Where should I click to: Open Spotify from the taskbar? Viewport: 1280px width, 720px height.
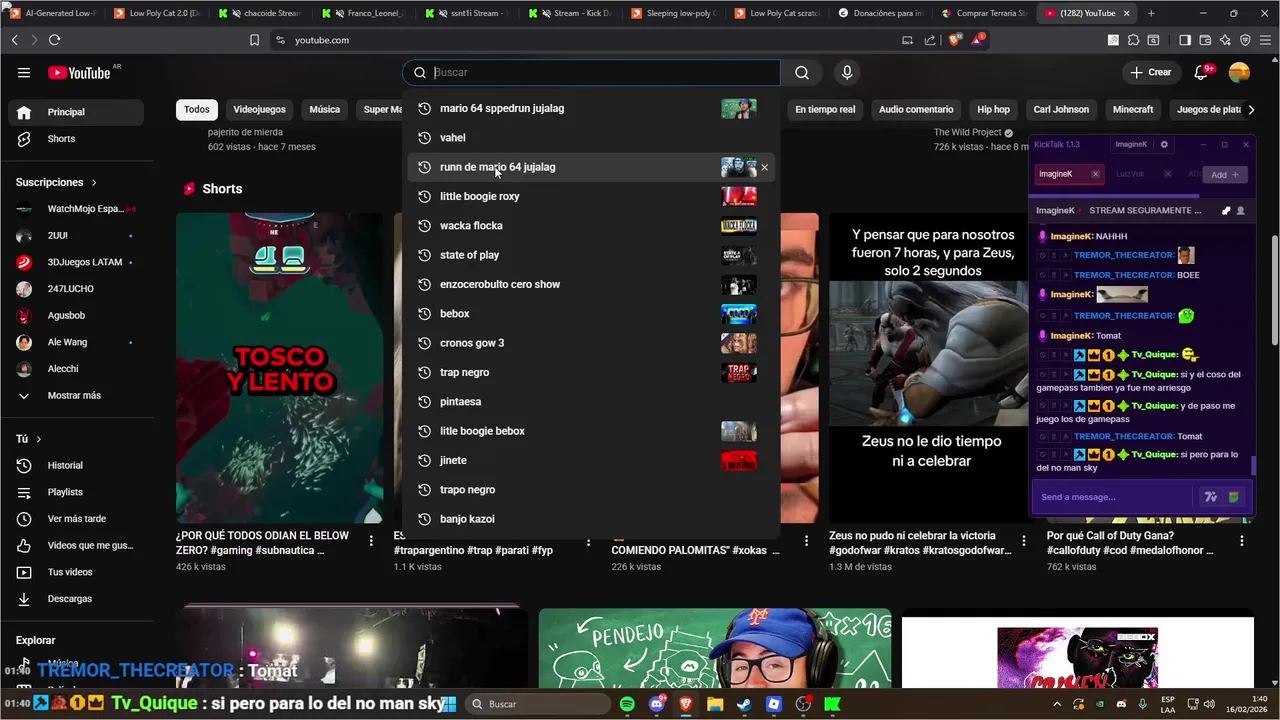tap(627, 704)
